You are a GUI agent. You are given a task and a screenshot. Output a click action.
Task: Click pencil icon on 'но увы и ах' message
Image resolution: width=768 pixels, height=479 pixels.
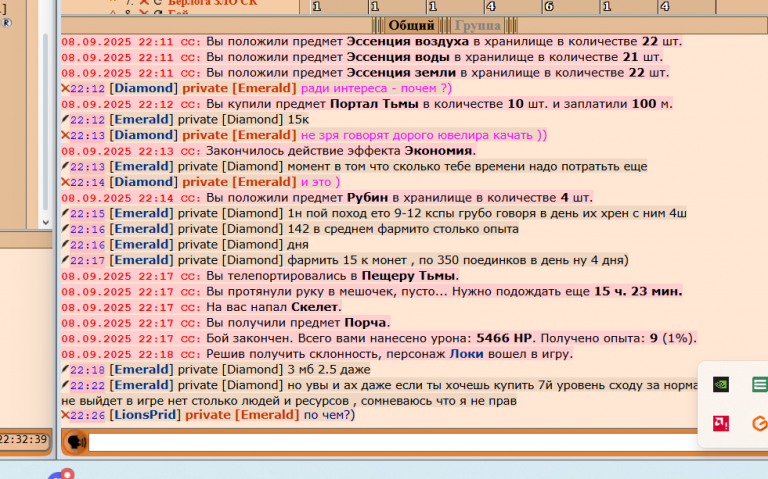(x=65, y=384)
